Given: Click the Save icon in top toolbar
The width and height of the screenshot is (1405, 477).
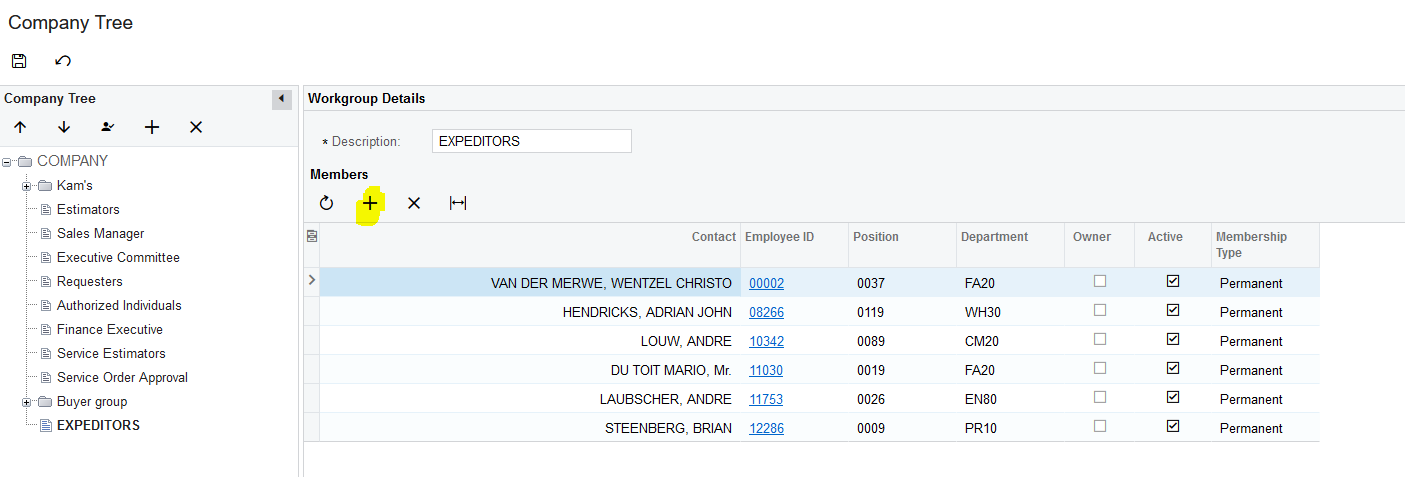Looking at the screenshot, I should [19, 61].
